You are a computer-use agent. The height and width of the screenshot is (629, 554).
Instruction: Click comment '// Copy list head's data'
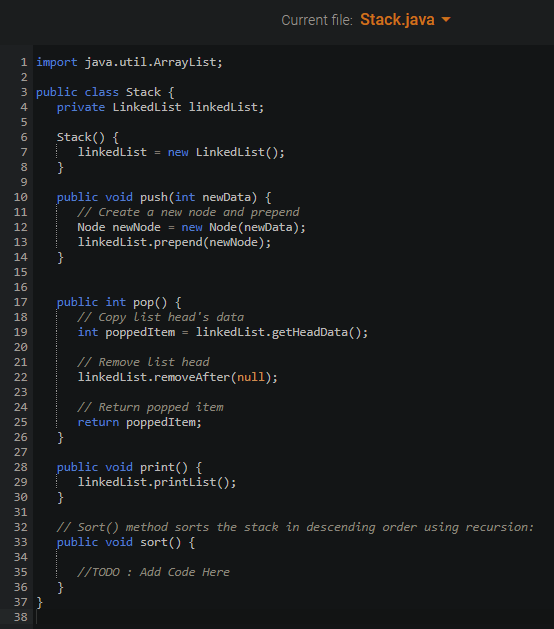click(x=160, y=317)
